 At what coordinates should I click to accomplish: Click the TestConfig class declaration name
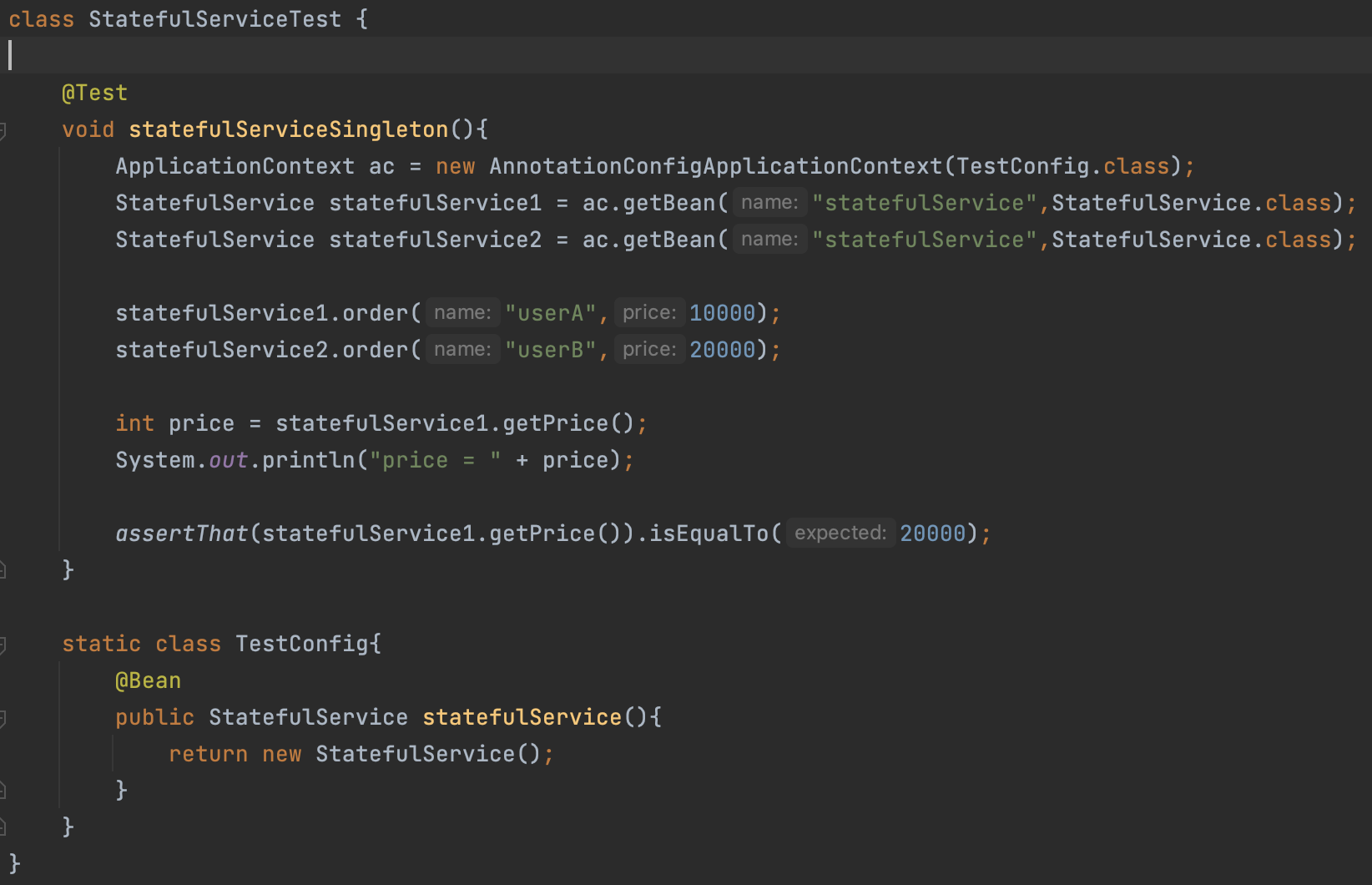click(x=301, y=644)
